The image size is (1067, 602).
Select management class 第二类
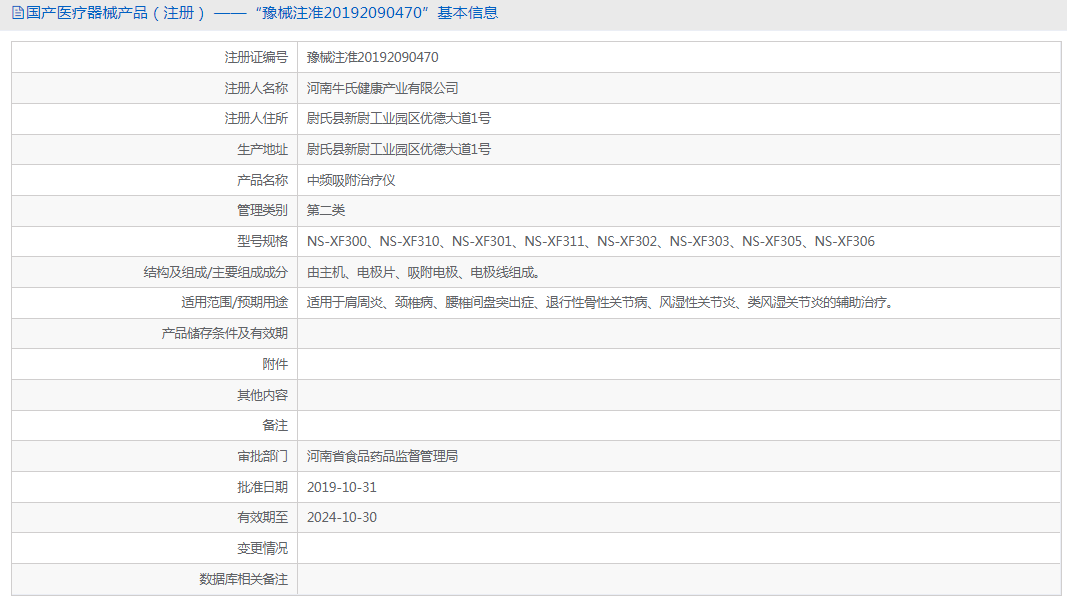click(325, 210)
